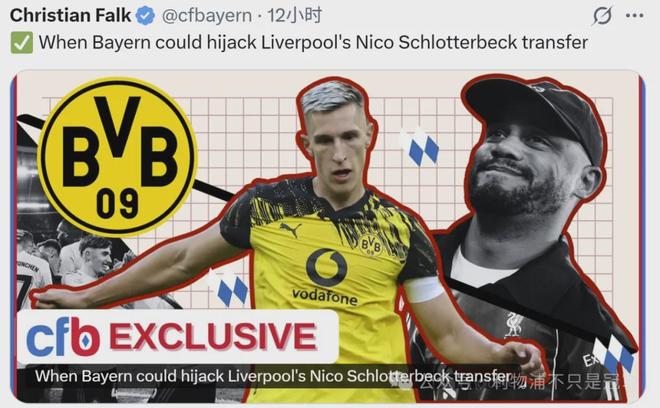
Task: Click the green checkmark emoji in tweet
Action: point(21,43)
